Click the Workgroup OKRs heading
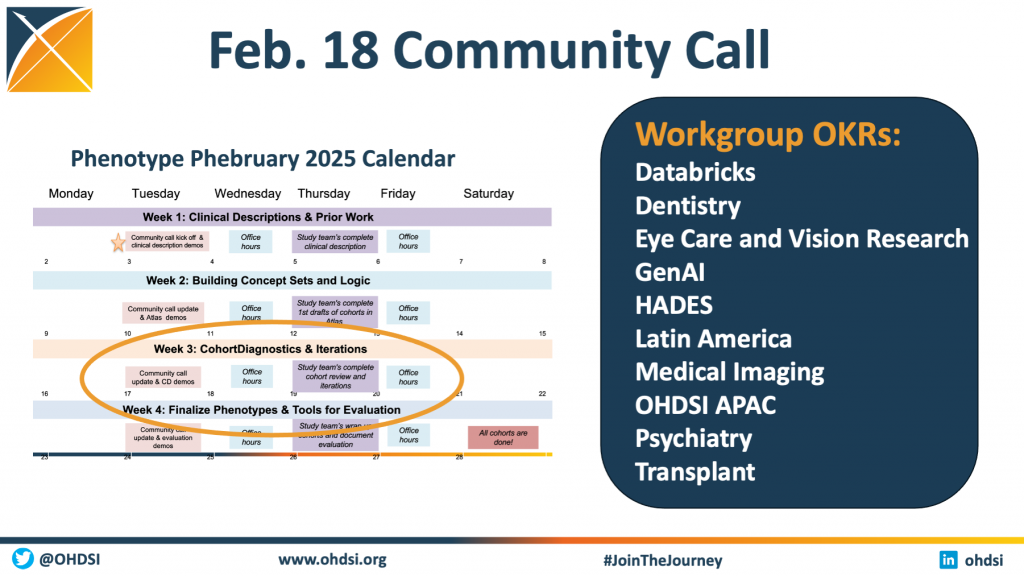 point(768,134)
